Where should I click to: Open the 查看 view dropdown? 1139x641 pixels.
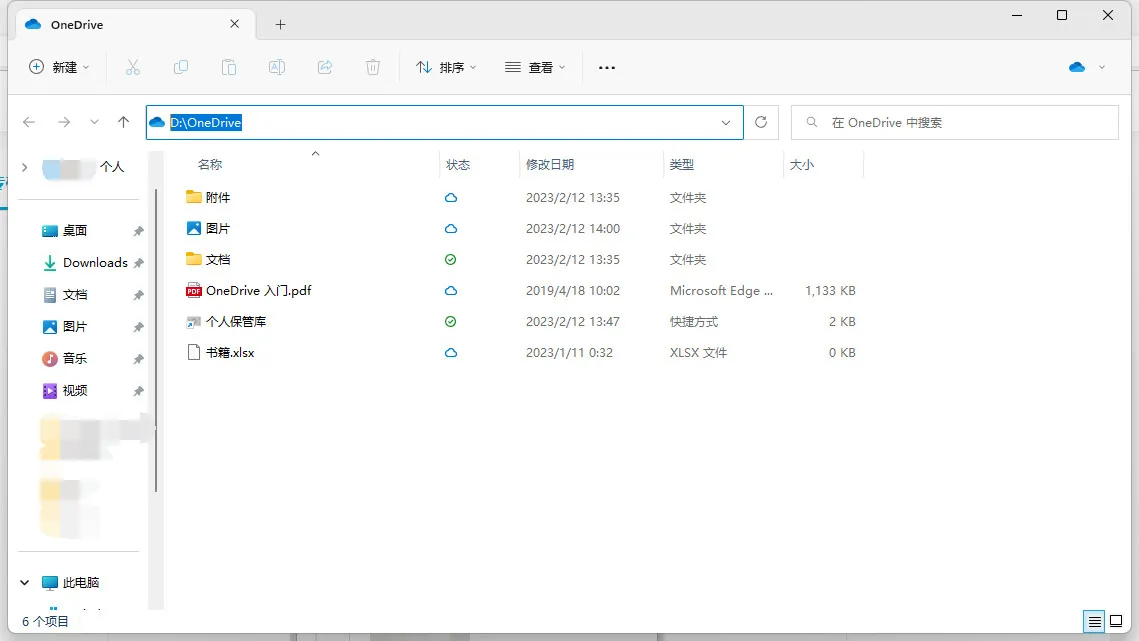click(x=535, y=68)
